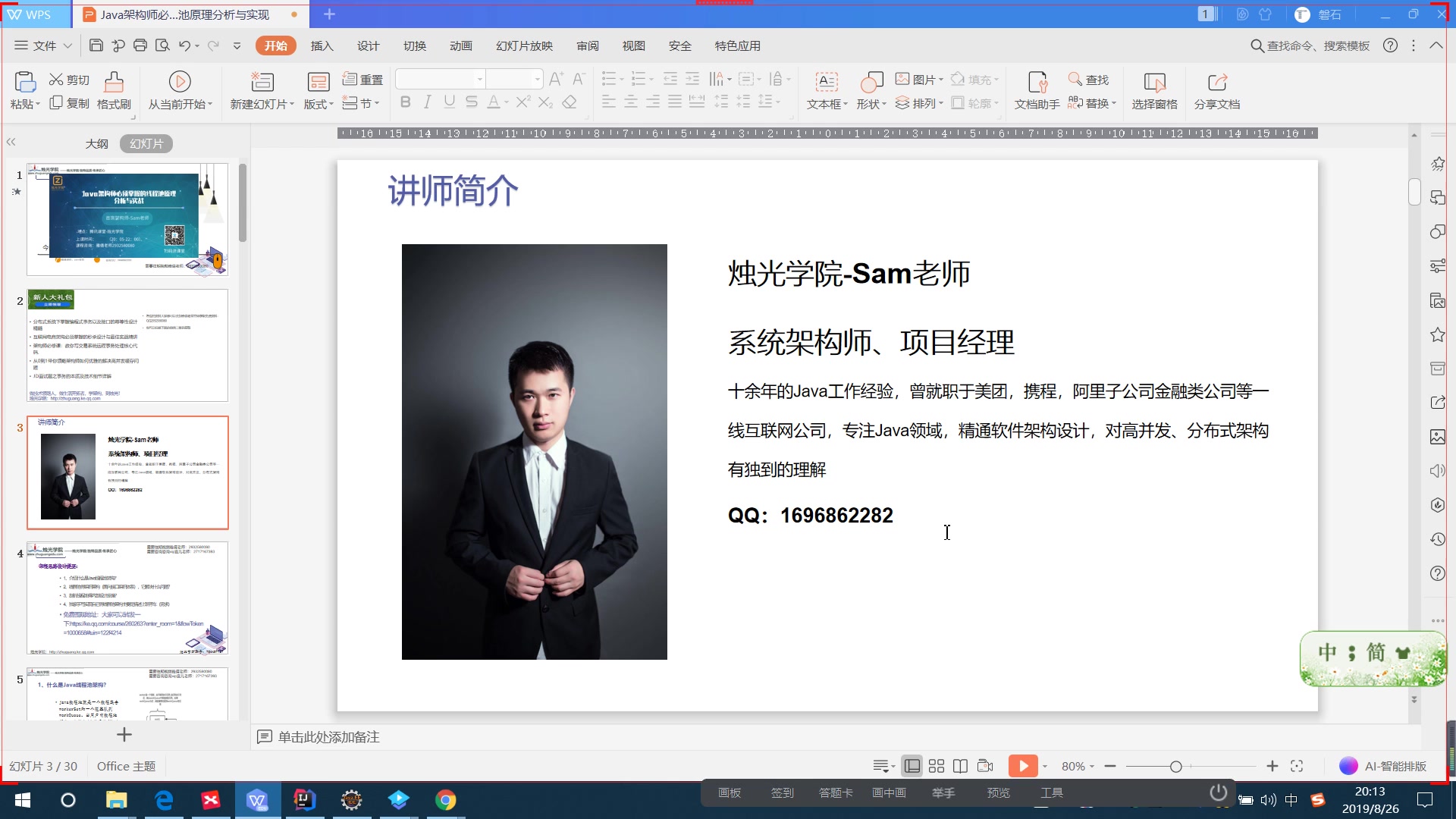
Task: Select the Format Painter (格式刷) tool
Action: tap(112, 89)
